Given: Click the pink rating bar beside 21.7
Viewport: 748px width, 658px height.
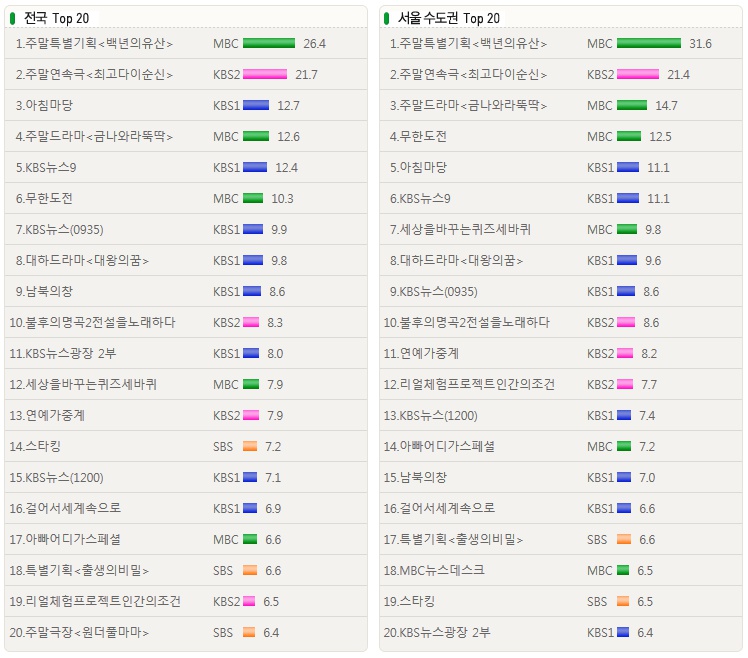Looking at the screenshot, I should click(x=265, y=74).
